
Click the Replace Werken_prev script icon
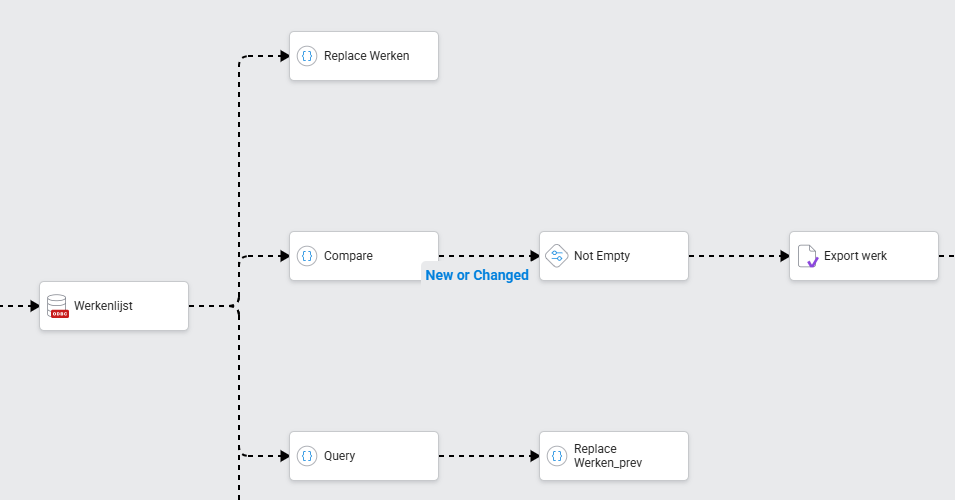point(557,456)
